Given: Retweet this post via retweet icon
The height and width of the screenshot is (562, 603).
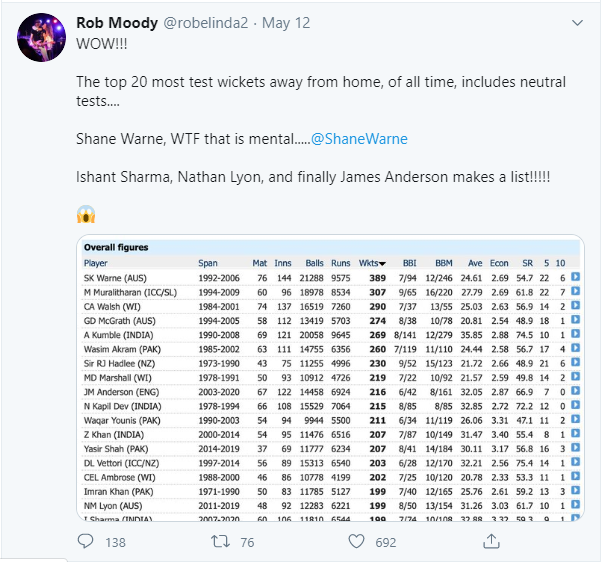Looking at the screenshot, I should [226, 541].
